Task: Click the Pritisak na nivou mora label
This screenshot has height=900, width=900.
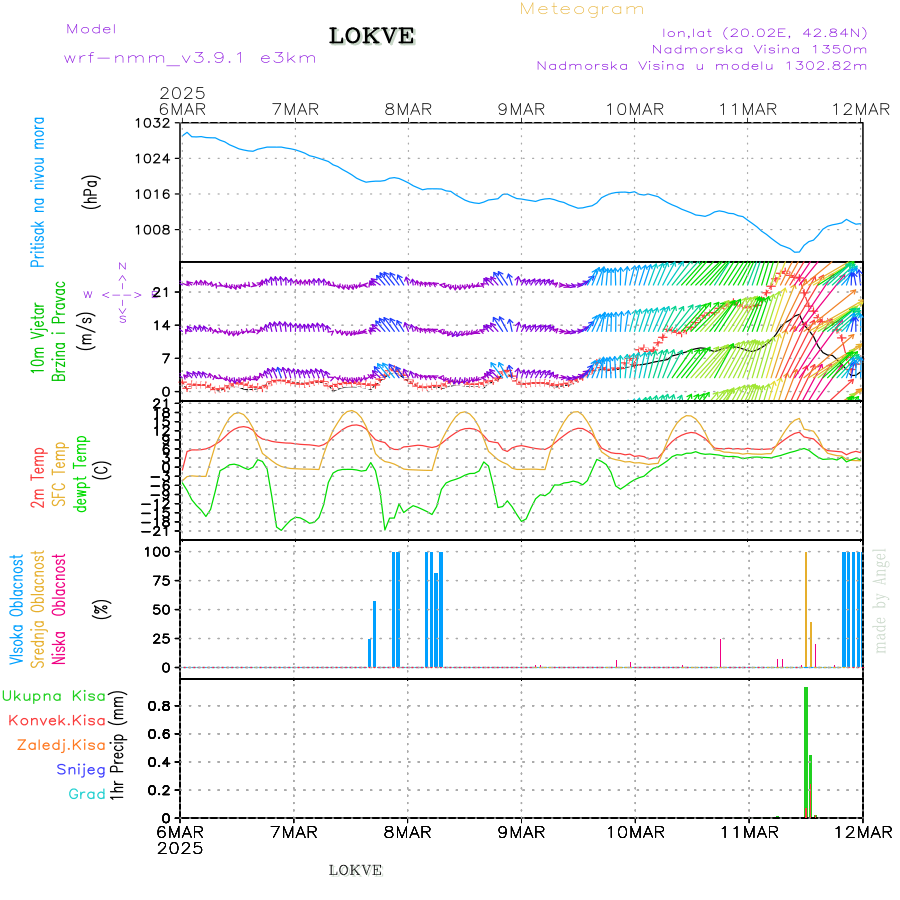Action: (x=39, y=194)
